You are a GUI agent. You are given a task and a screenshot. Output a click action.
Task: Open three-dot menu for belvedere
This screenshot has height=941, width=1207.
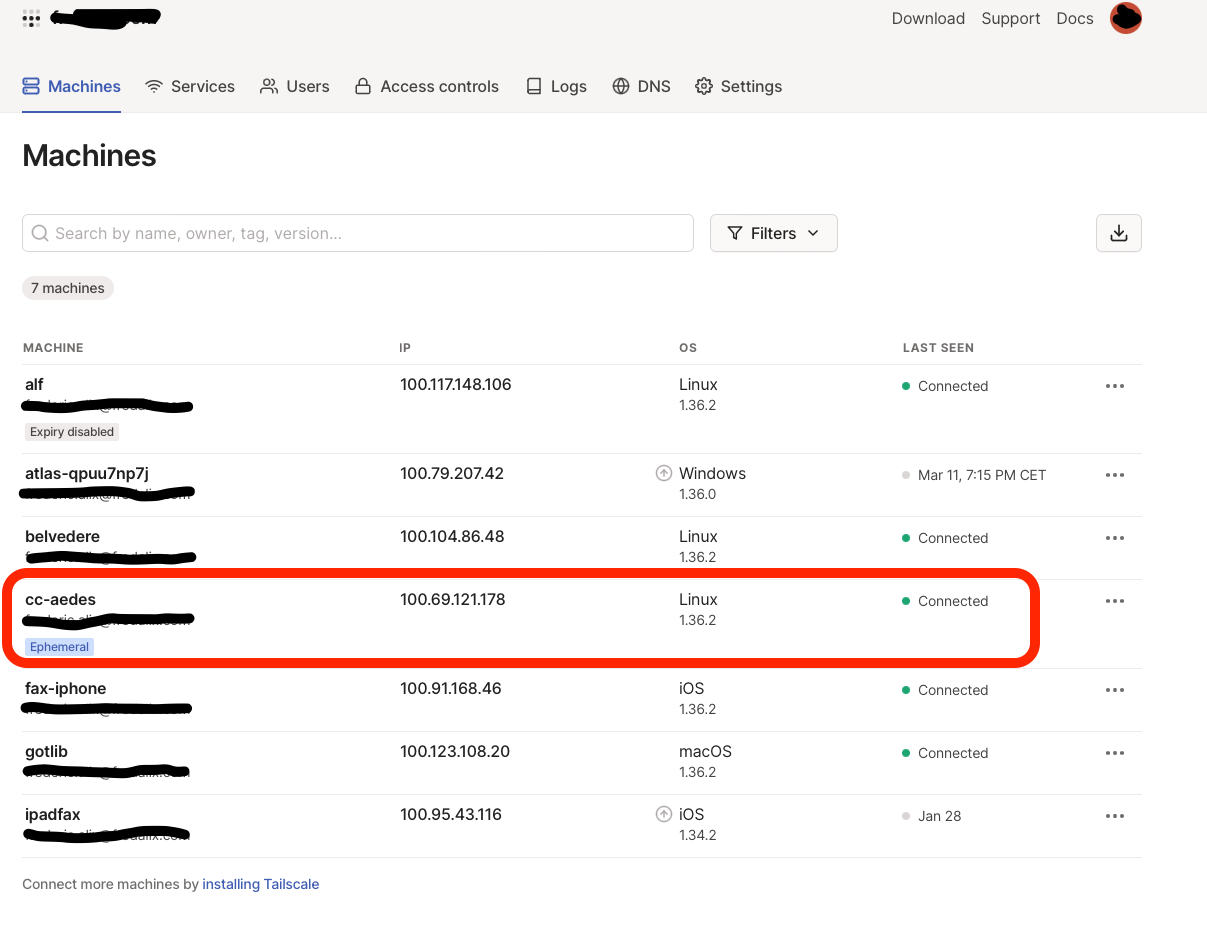(1115, 538)
